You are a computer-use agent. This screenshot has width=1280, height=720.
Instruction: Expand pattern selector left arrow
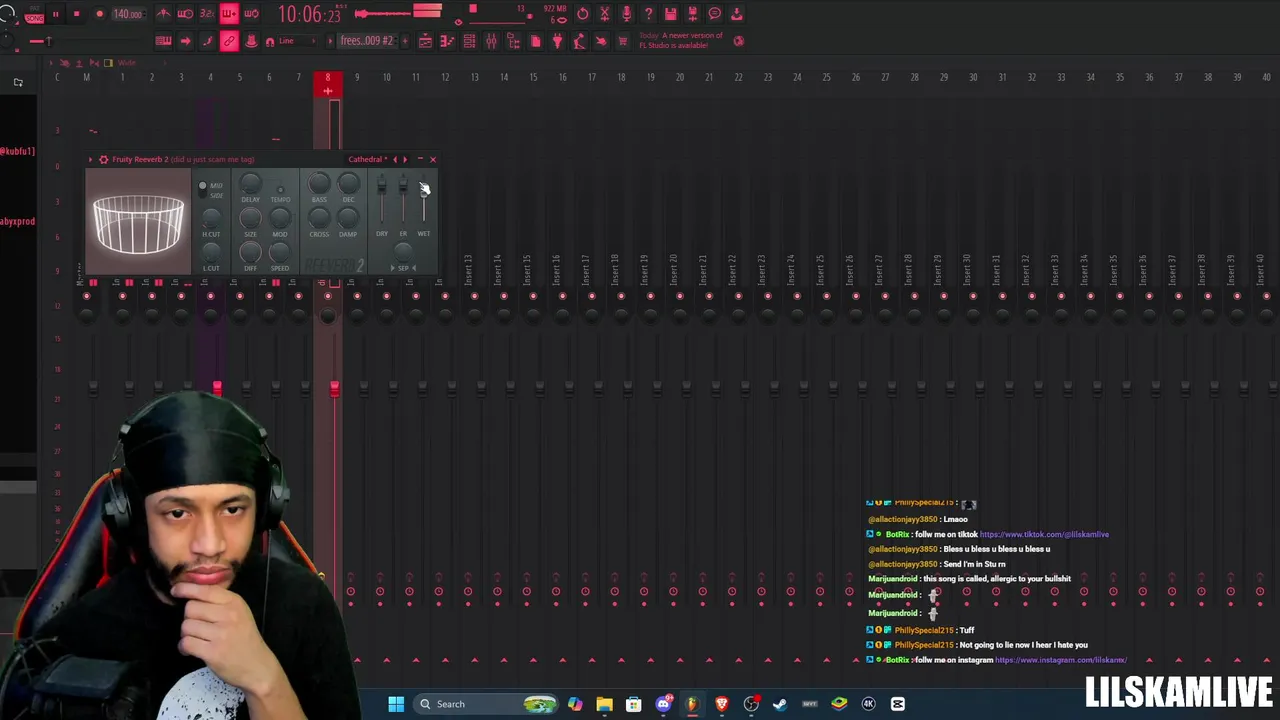coord(331,41)
